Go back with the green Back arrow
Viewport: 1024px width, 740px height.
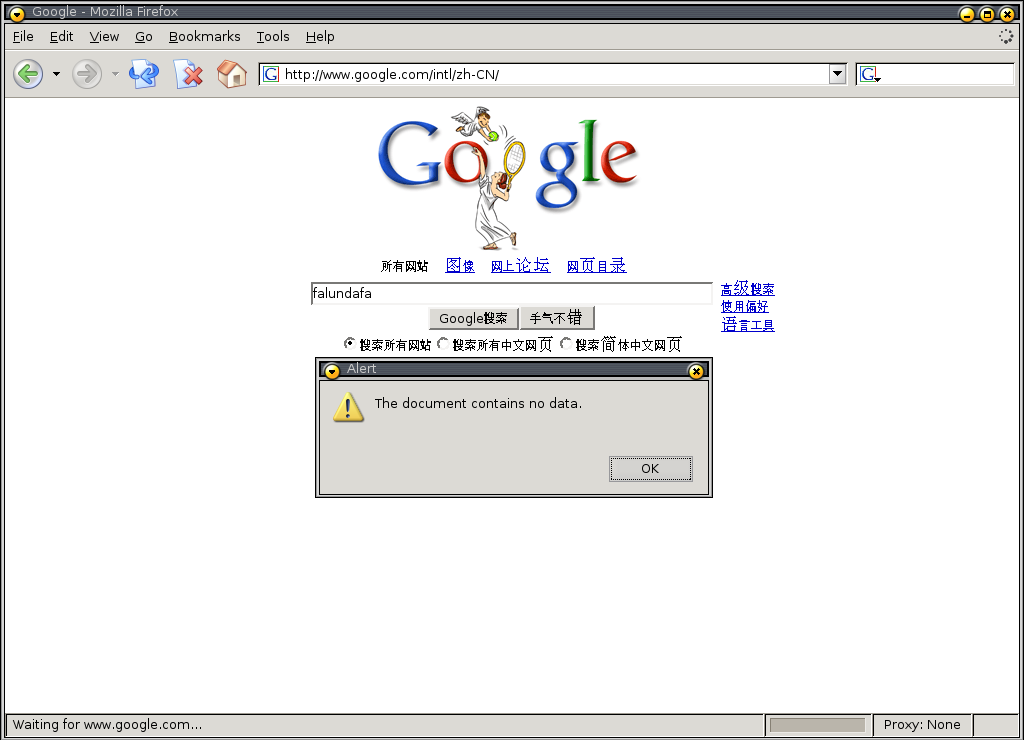point(28,74)
